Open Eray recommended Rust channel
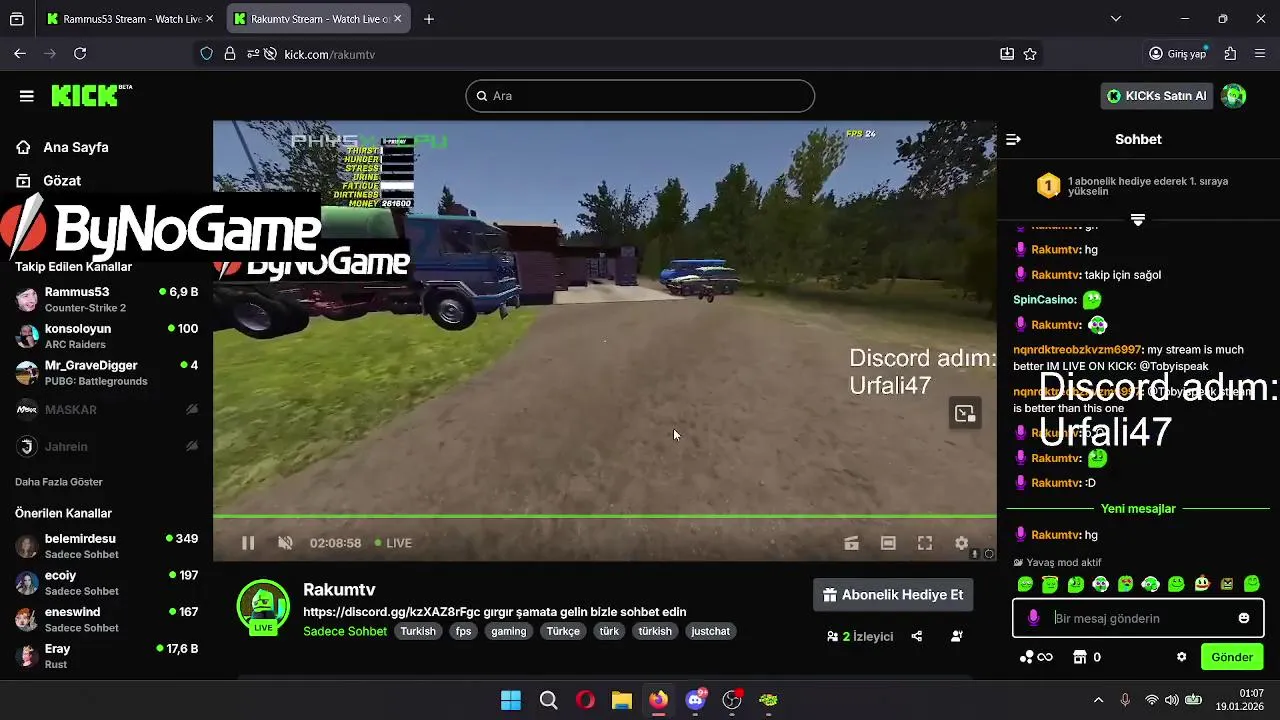 (106, 656)
